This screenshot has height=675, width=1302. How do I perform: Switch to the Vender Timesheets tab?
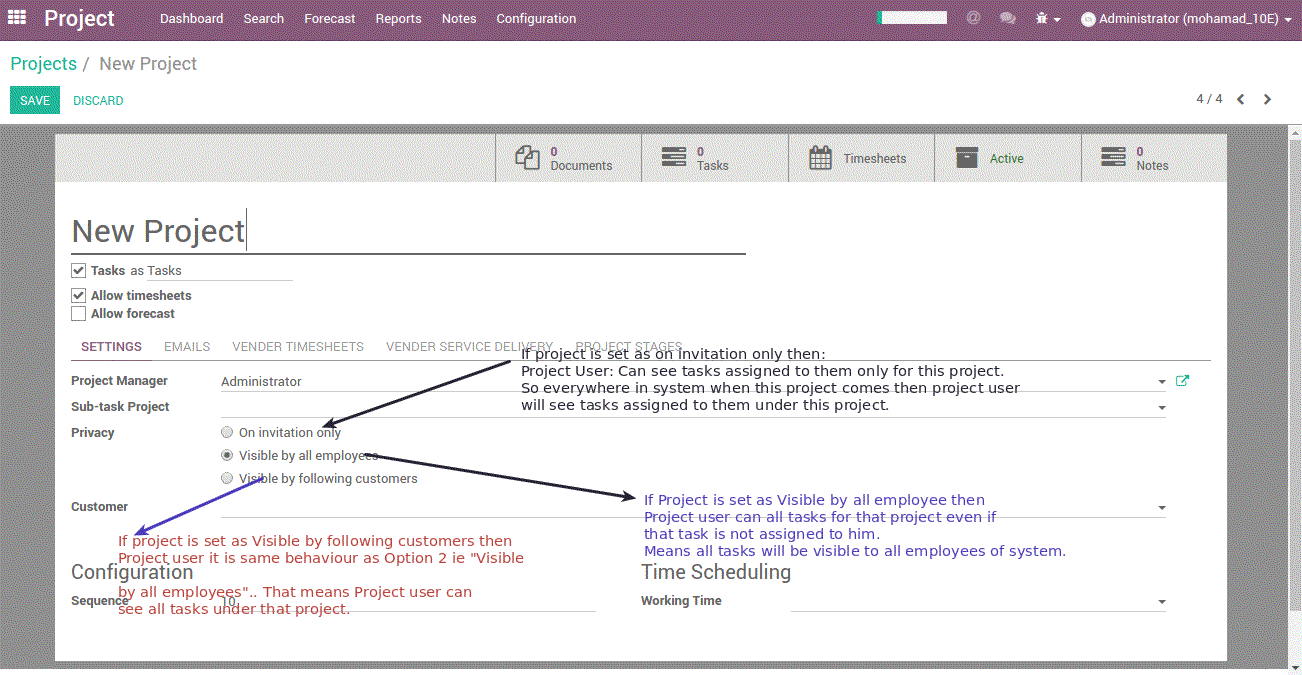(298, 347)
